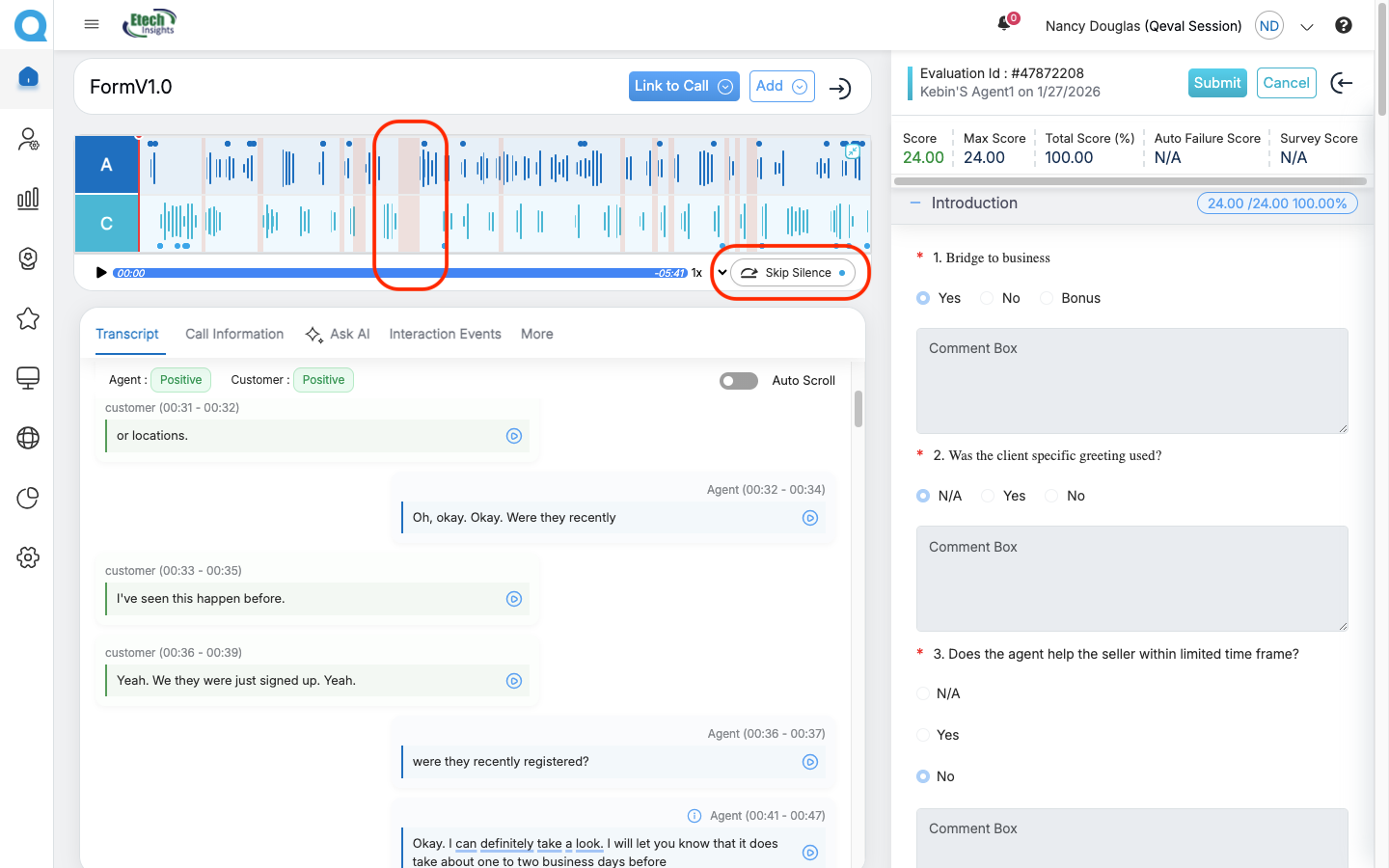Click the hamburger menu icon
The image size is (1389, 868).
(92, 24)
